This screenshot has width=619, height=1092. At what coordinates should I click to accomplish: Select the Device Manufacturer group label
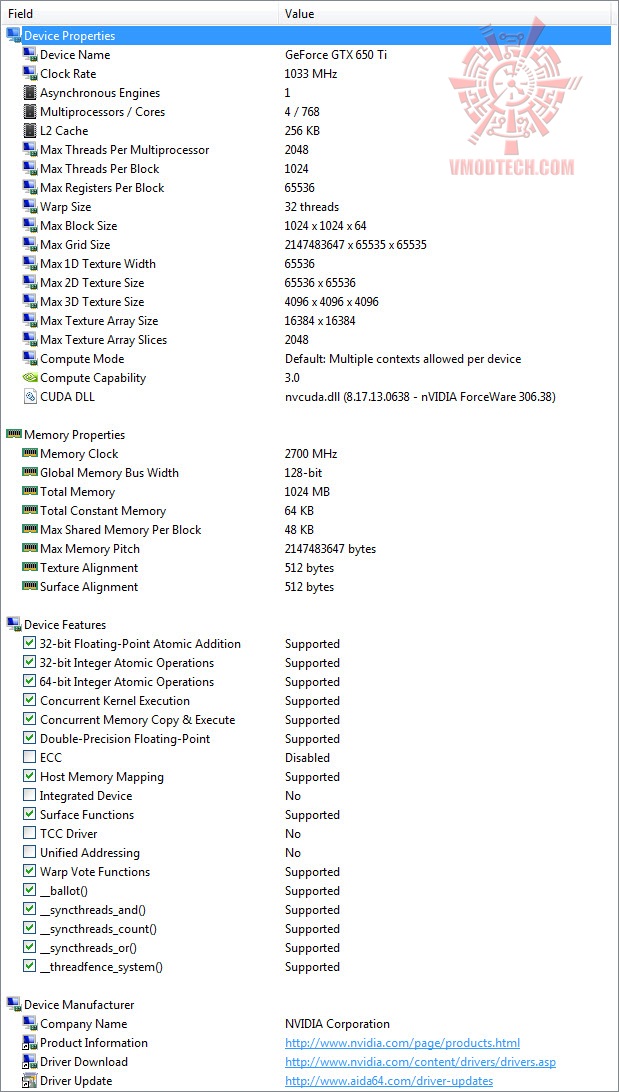tap(79, 1004)
